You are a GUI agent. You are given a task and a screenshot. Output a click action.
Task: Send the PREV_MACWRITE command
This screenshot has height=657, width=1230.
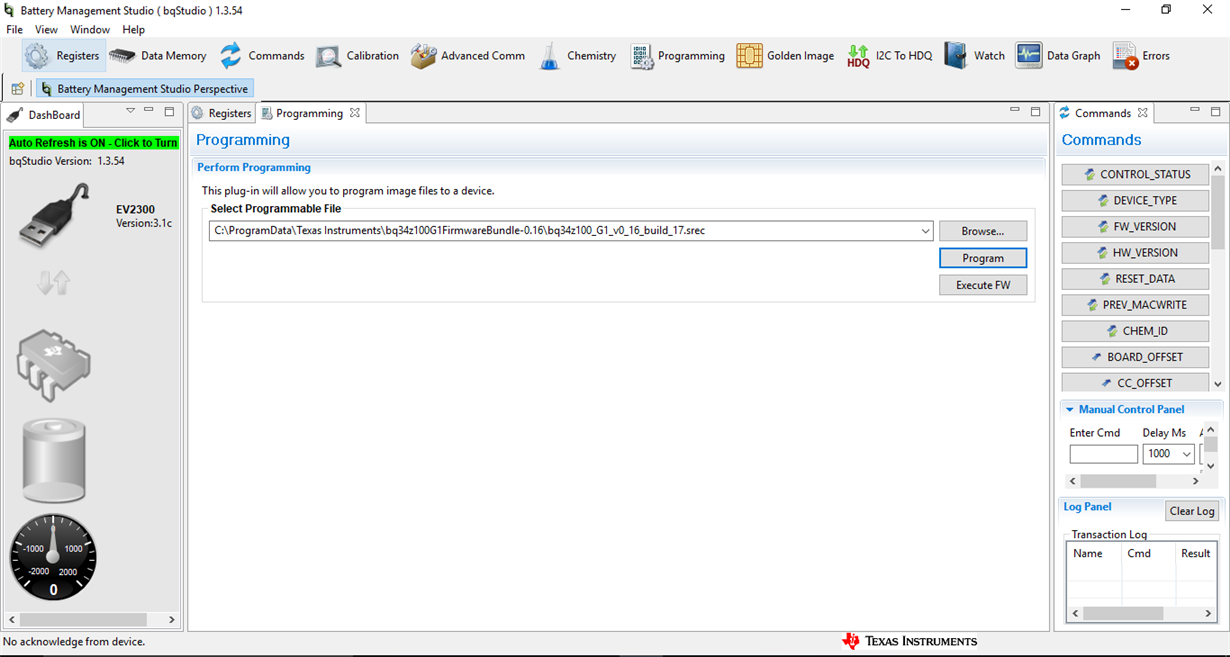1135,304
